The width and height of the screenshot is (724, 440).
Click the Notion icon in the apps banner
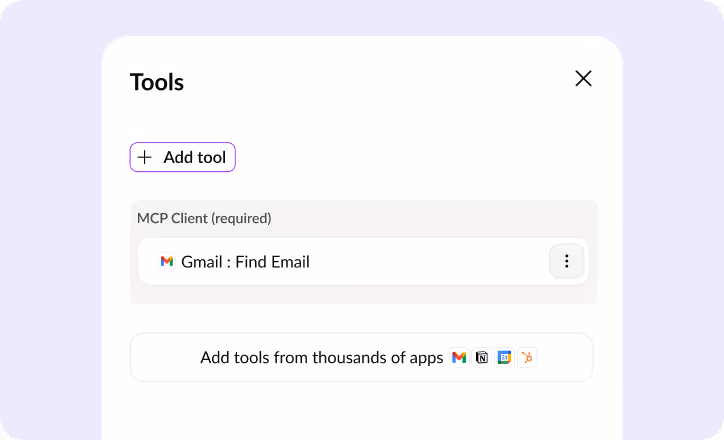click(x=482, y=357)
